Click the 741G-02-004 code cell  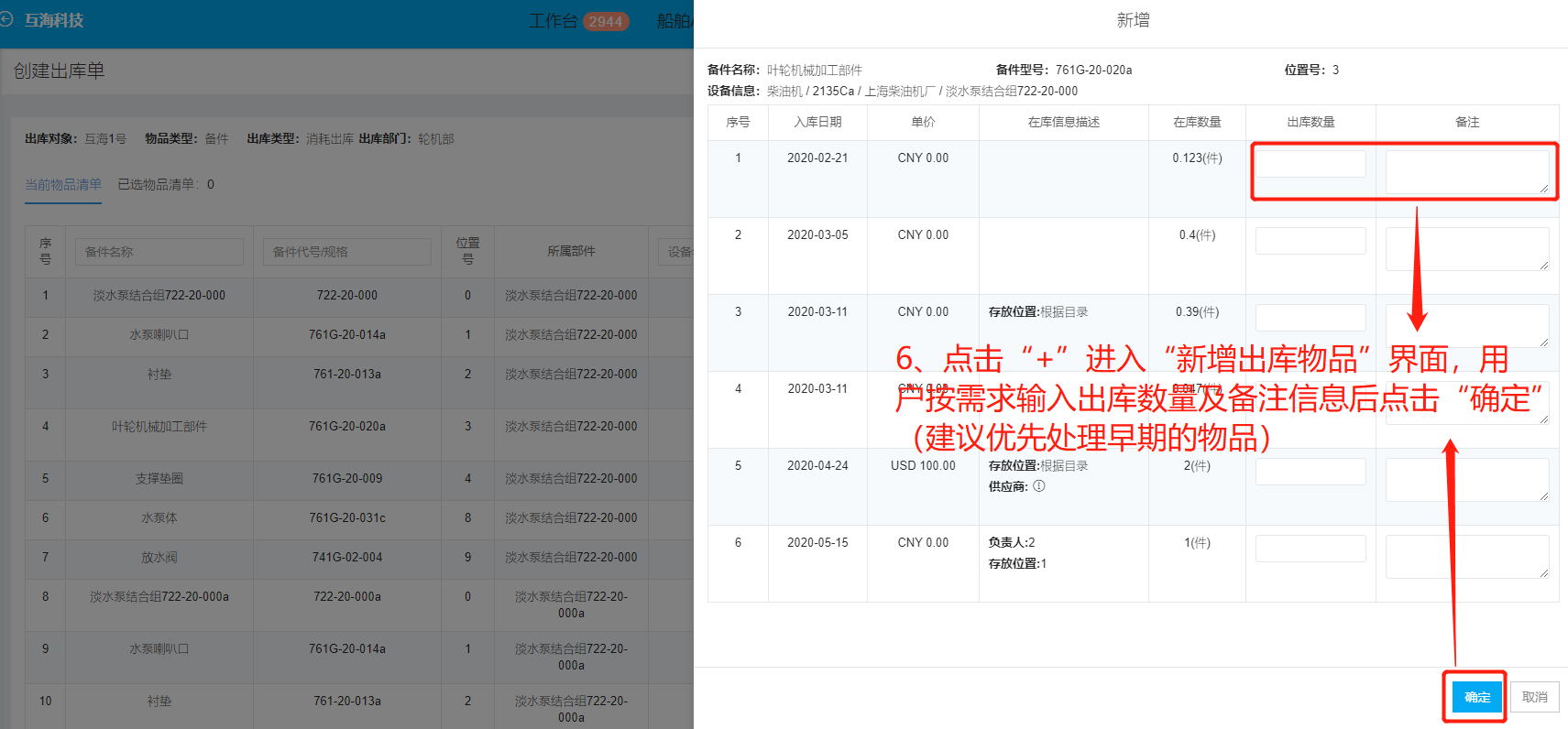click(347, 557)
